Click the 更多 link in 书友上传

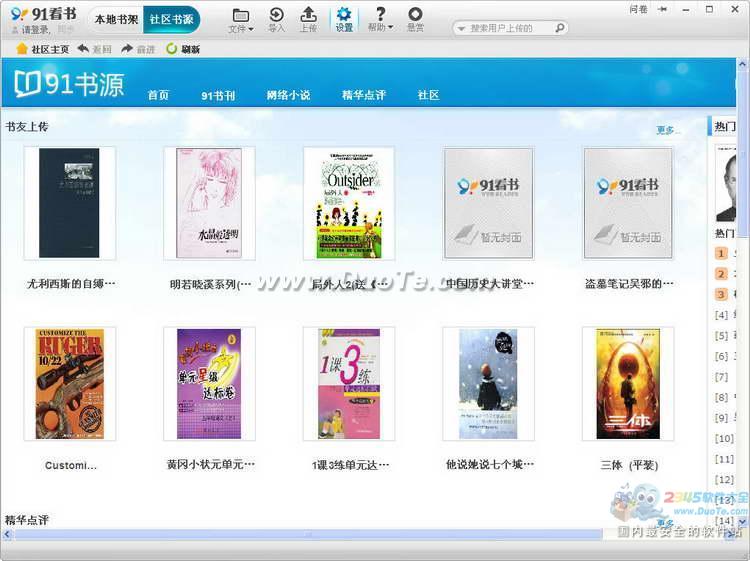(668, 130)
